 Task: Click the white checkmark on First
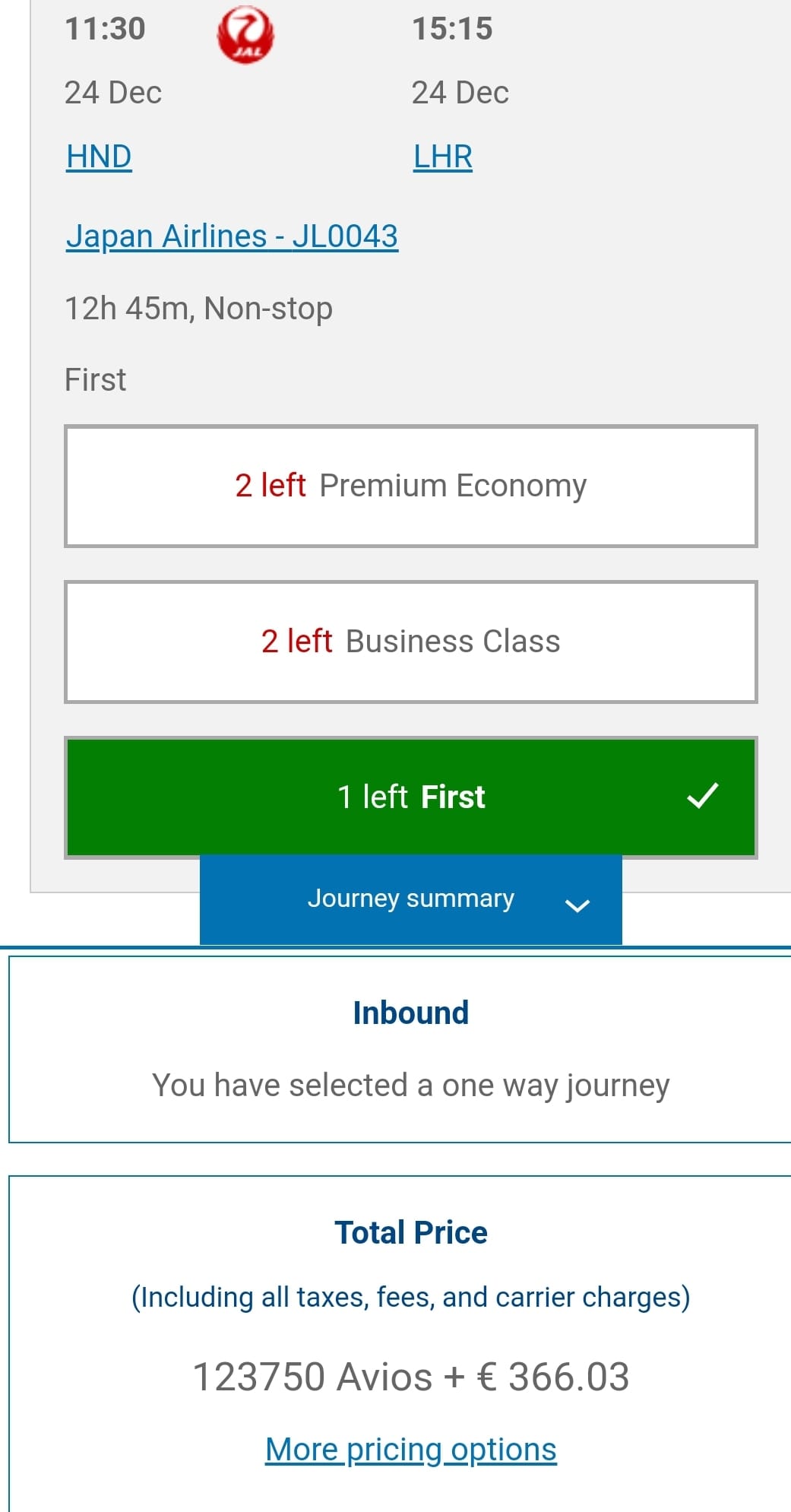click(702, 795)
